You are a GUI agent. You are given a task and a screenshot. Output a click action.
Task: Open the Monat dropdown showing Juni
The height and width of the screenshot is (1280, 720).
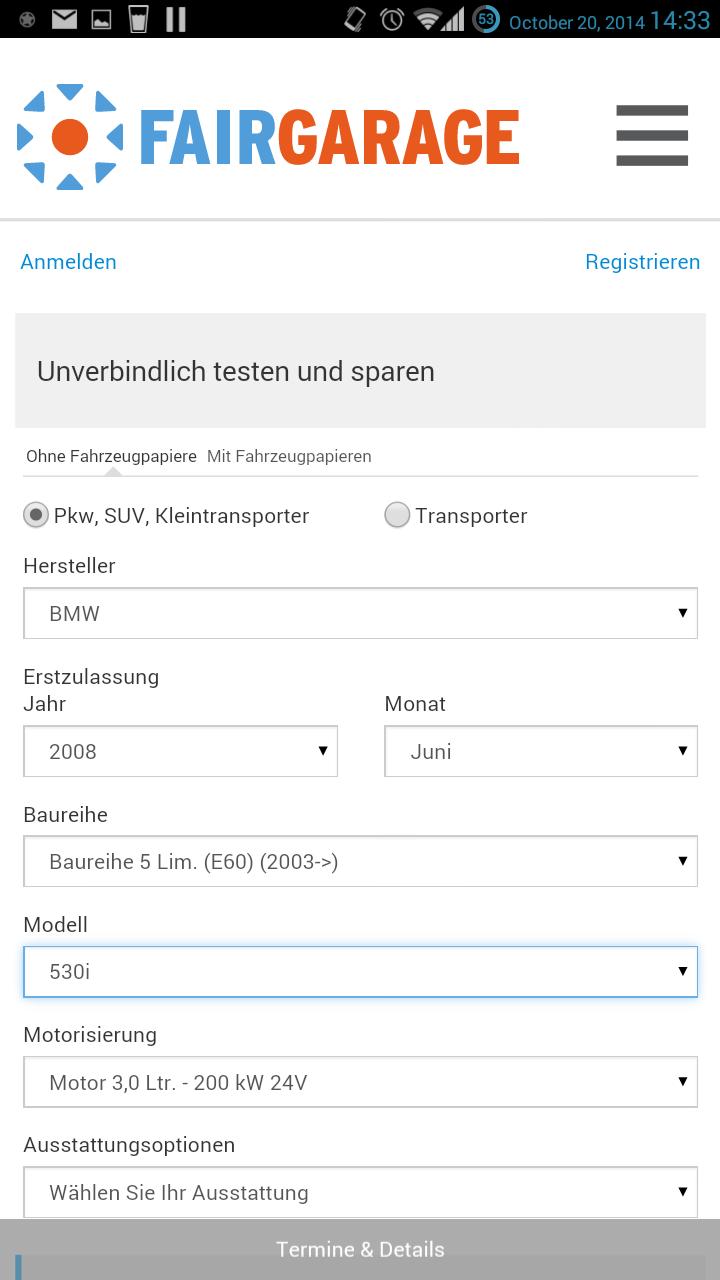point(540,751)
